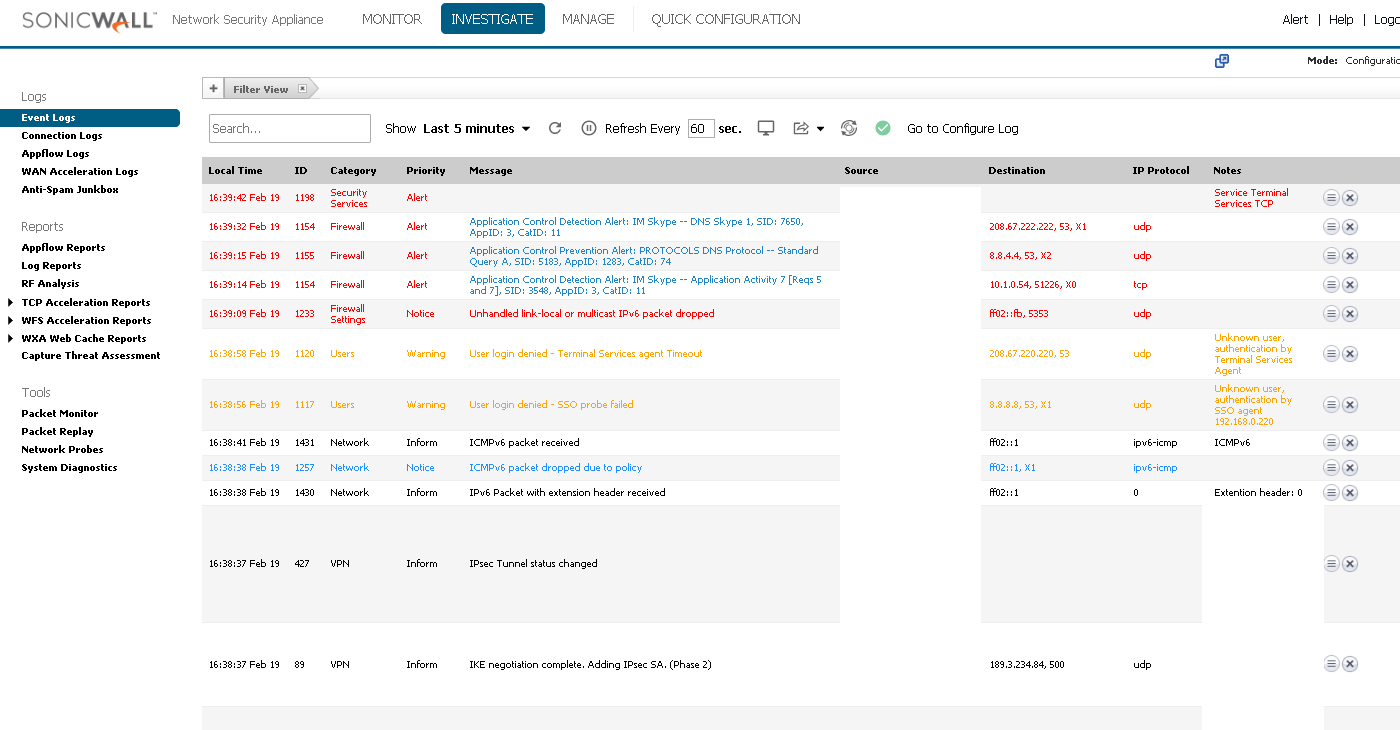1400x730 pixels.
Task: Click the row menu icon on the Skype alert entry
Action: click(1331, 226)
